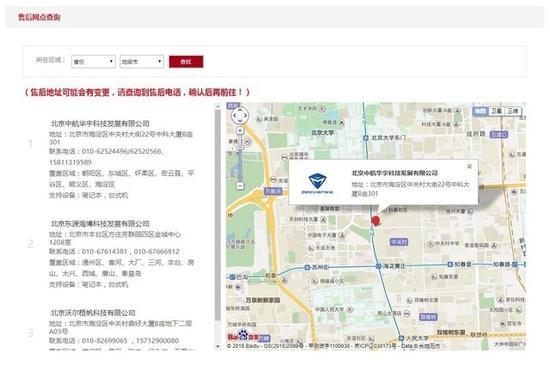550x365 pixels.
Task: Select 北京东源海博科技发展有限公司 in service list
Action: click(100, 223)
